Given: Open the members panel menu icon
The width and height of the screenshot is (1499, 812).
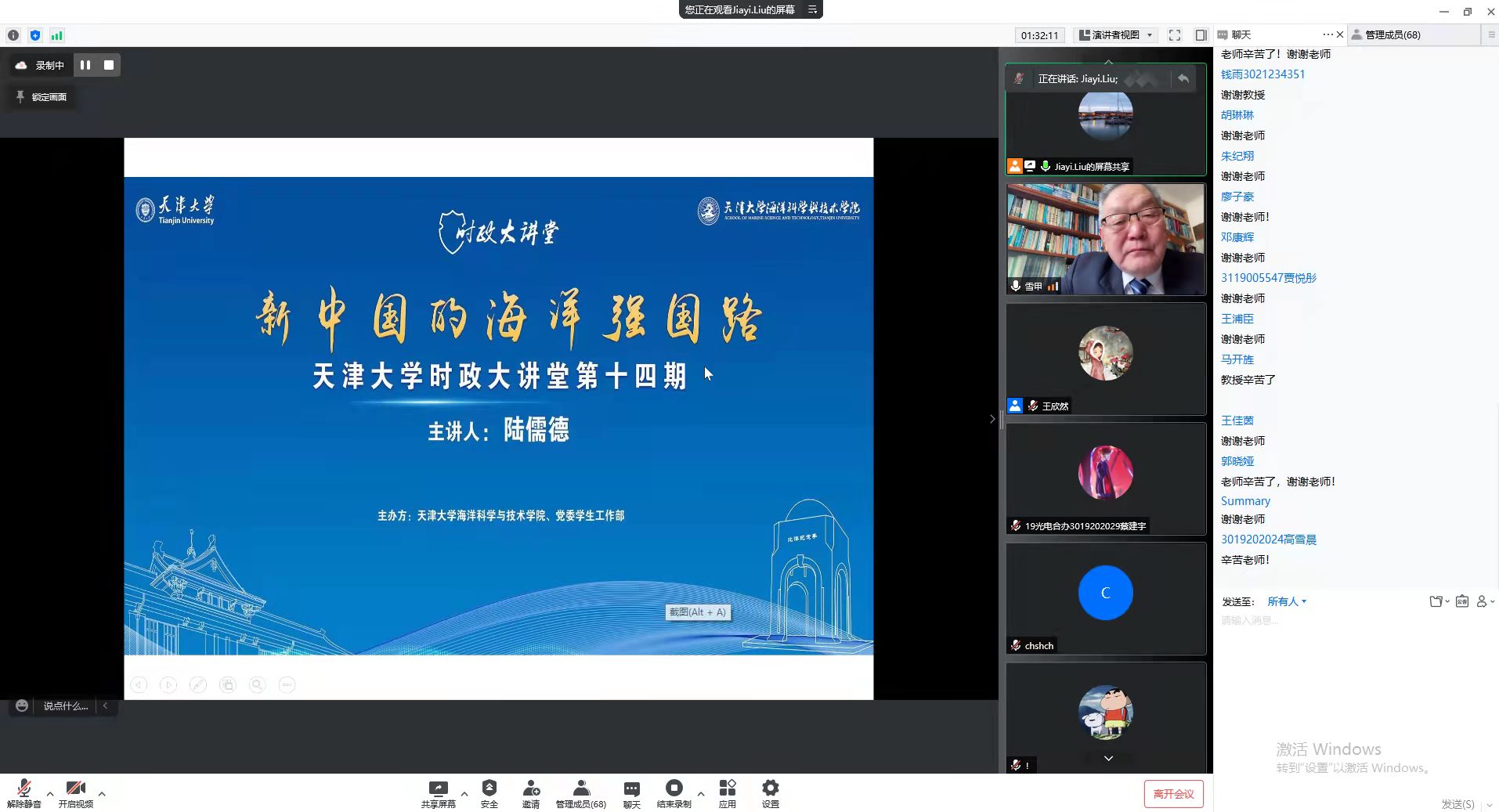Looking at the screenshot, I should pyautogui.click(x=1491, y=34).
